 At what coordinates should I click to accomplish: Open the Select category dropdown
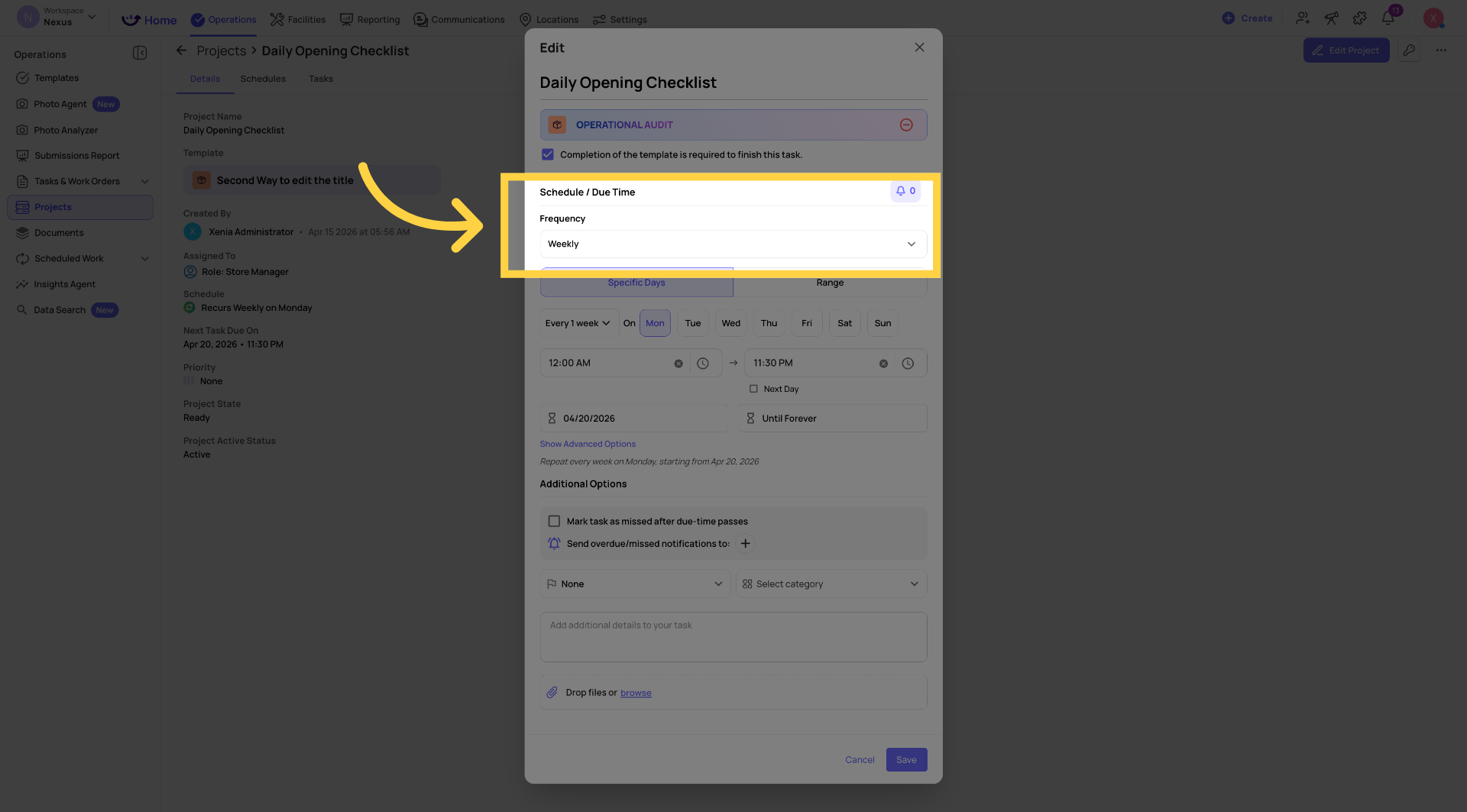point(831,584)
